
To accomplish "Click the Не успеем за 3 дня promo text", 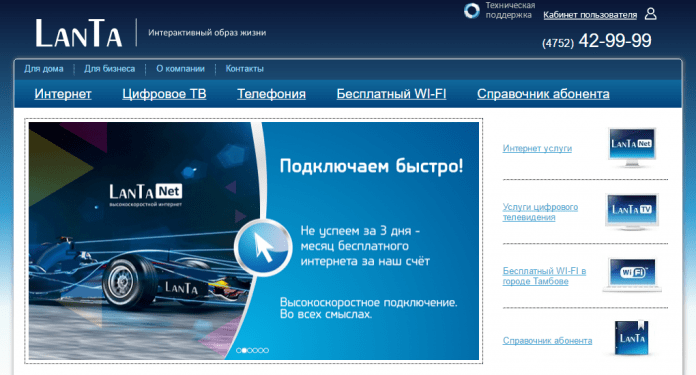I will click(x=365, y=246).
